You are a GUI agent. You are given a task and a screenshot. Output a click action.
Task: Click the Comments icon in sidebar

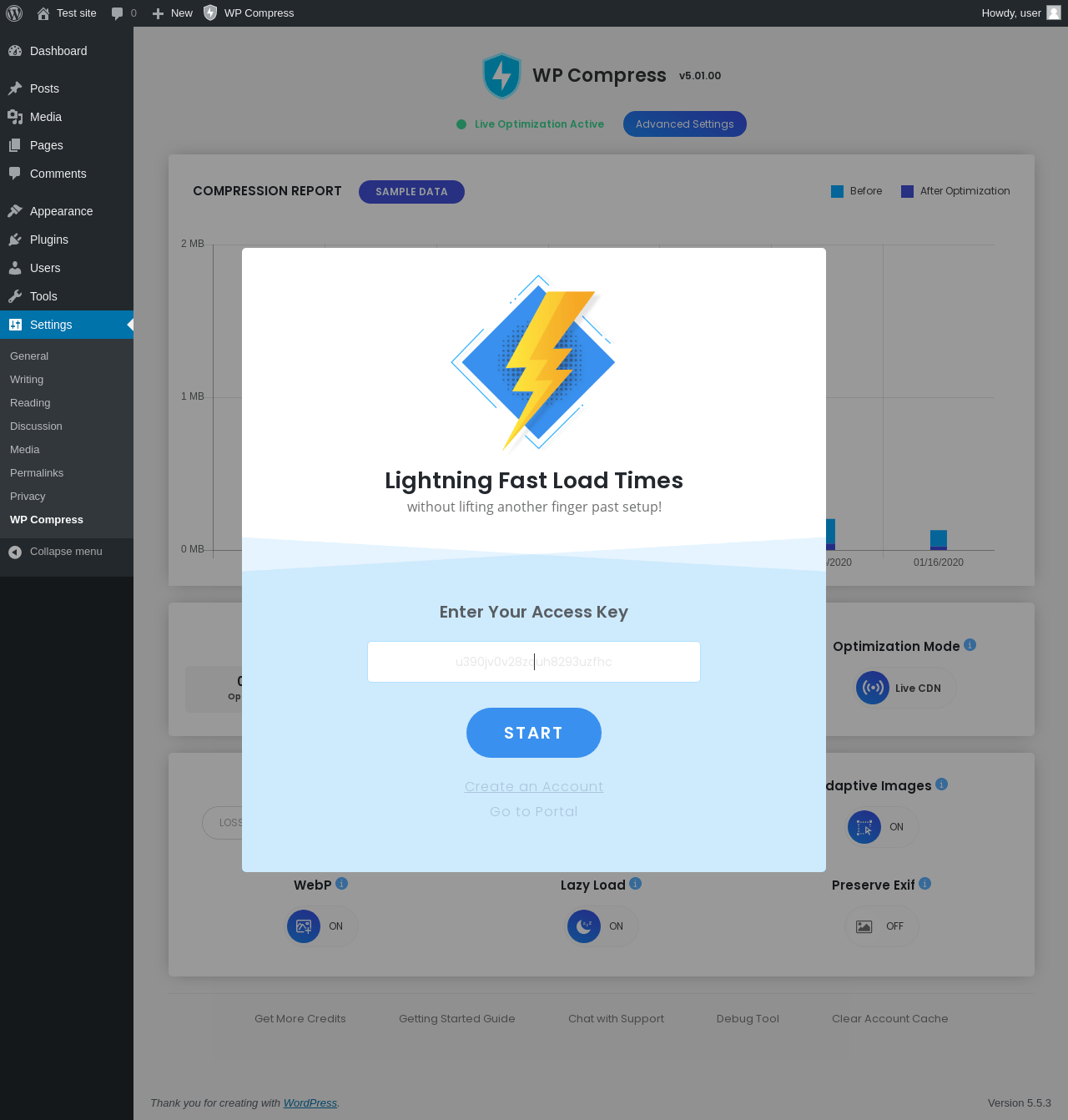(x=15, y=174)
